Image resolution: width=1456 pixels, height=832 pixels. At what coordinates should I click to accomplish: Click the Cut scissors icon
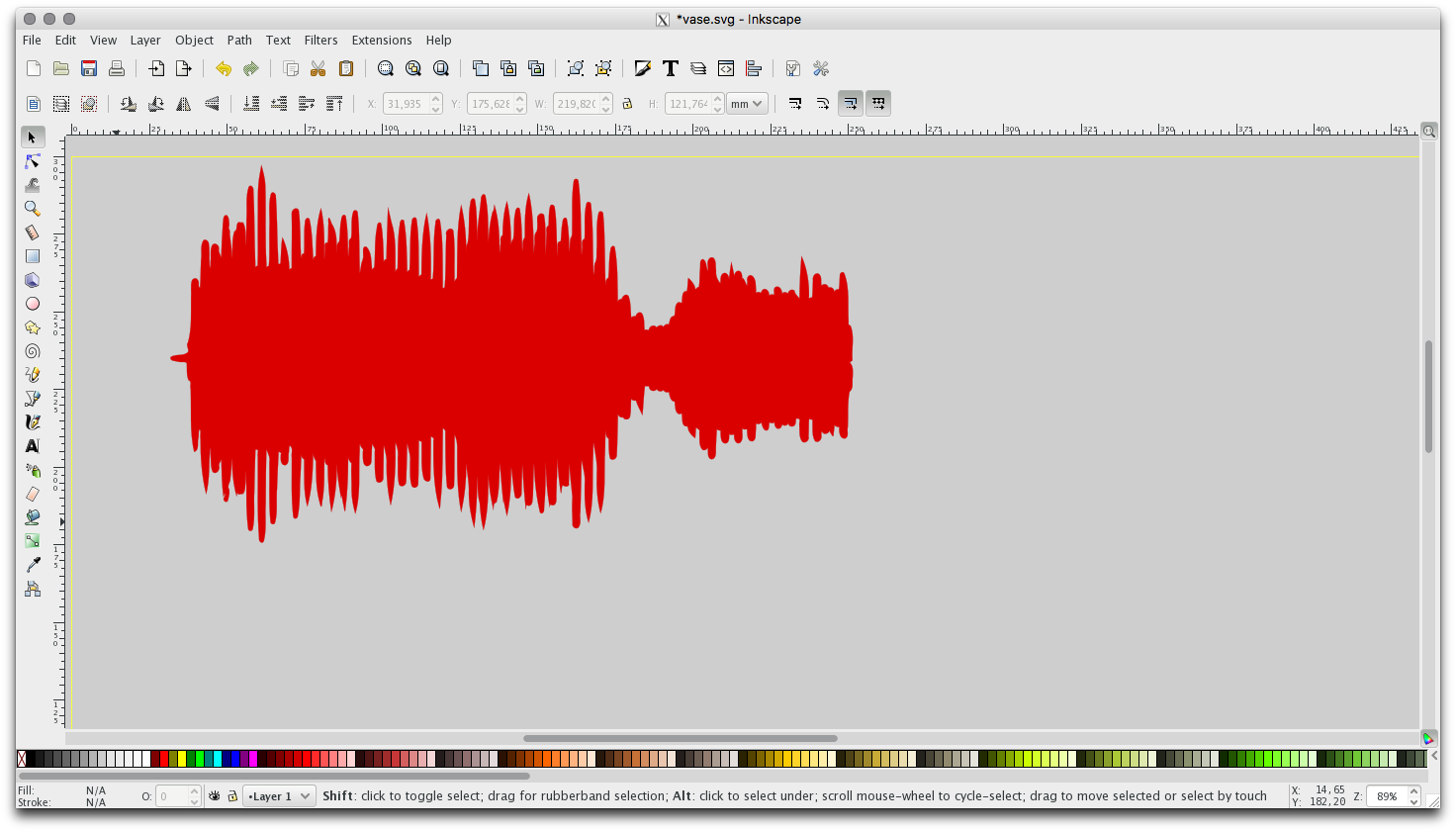pyautogui.click(x=318, y=68)
